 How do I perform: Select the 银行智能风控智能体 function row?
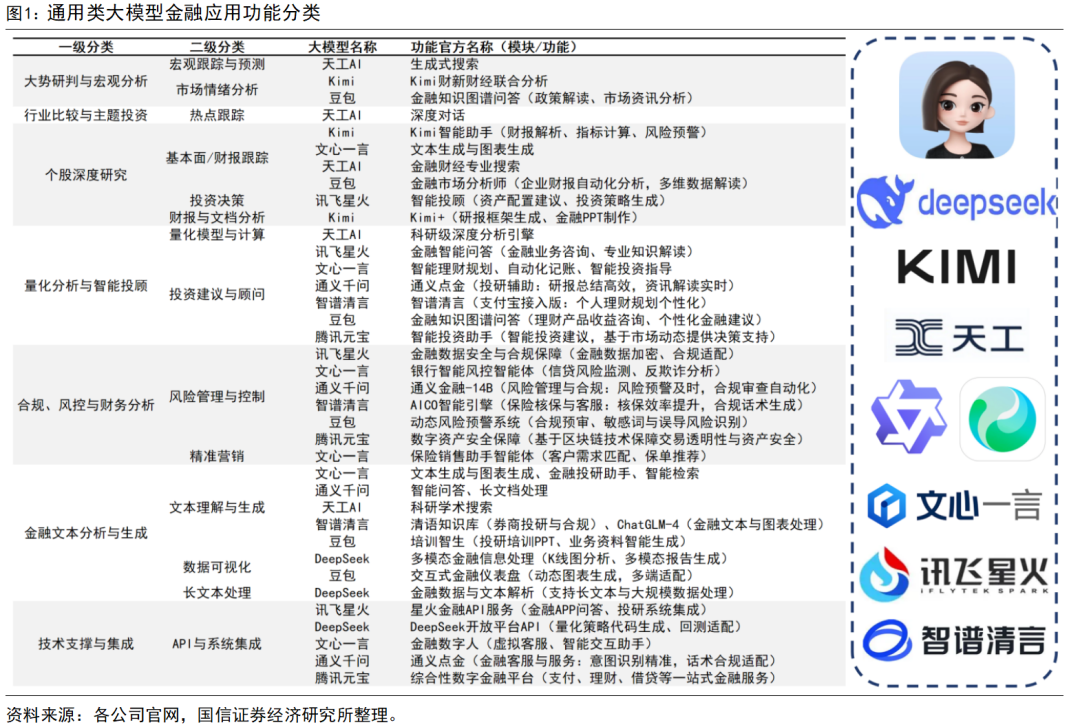coord(565,371)
